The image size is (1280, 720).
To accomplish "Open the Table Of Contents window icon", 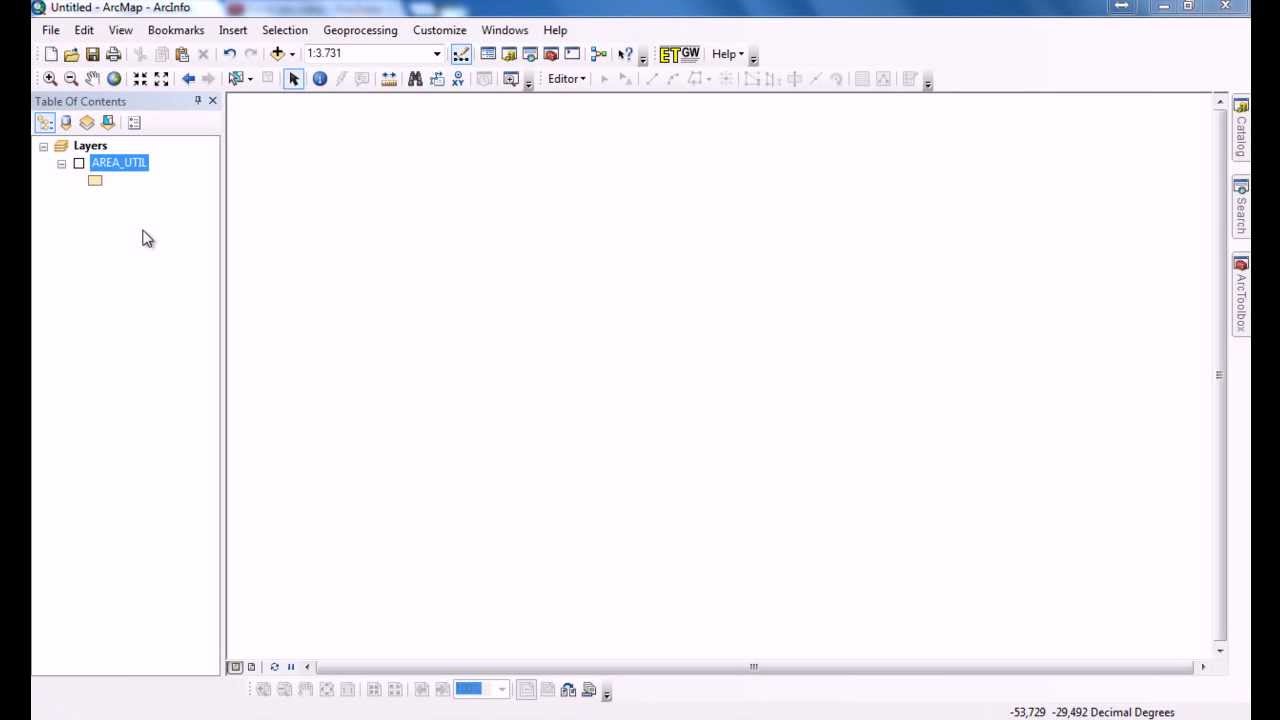I will pos(488,54).
